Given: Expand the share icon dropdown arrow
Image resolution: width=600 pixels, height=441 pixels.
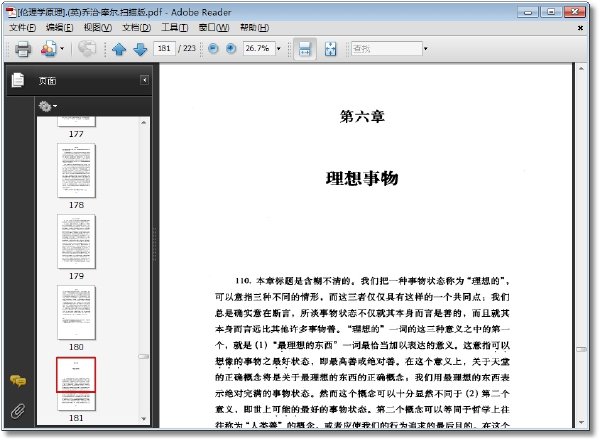Looking at the screenshot, I should [x=62, y=49].
